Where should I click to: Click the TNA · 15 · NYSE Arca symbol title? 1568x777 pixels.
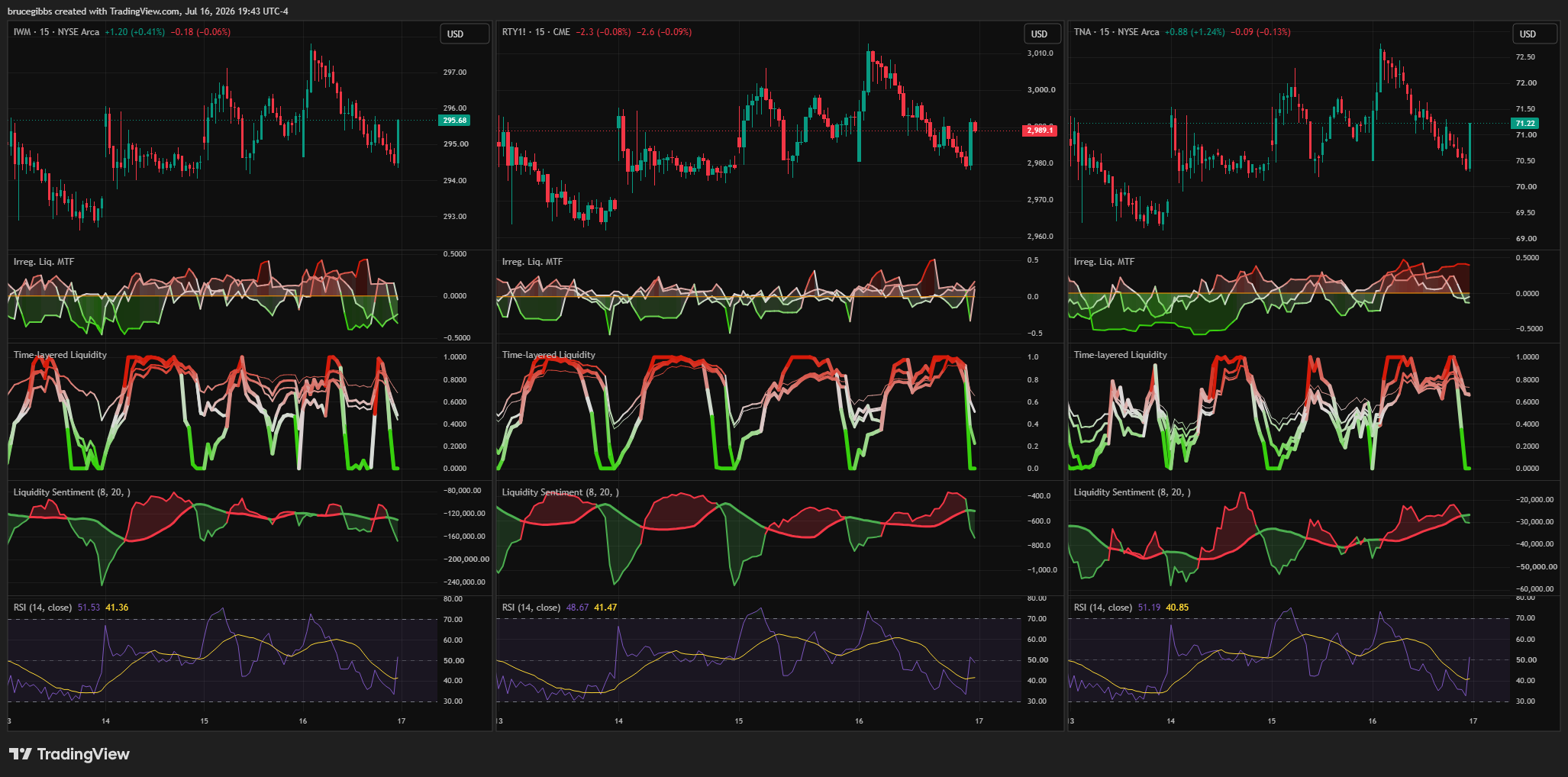[x=1116, y=32]
